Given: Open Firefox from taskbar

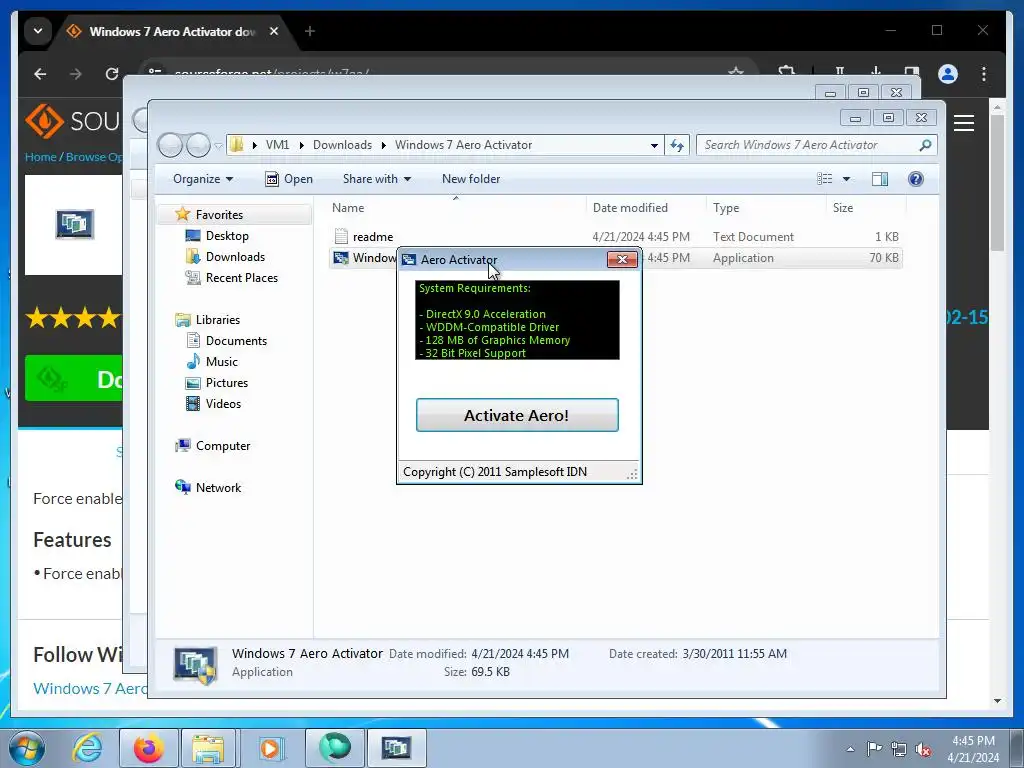Looking at the screenshot, I should 148,748.
